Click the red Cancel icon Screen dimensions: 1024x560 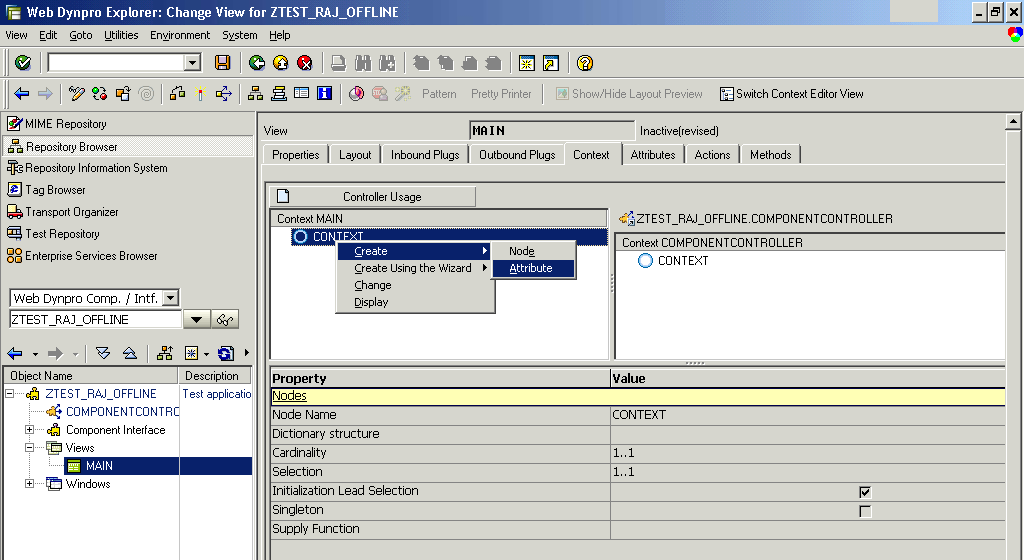click(305, 63)
